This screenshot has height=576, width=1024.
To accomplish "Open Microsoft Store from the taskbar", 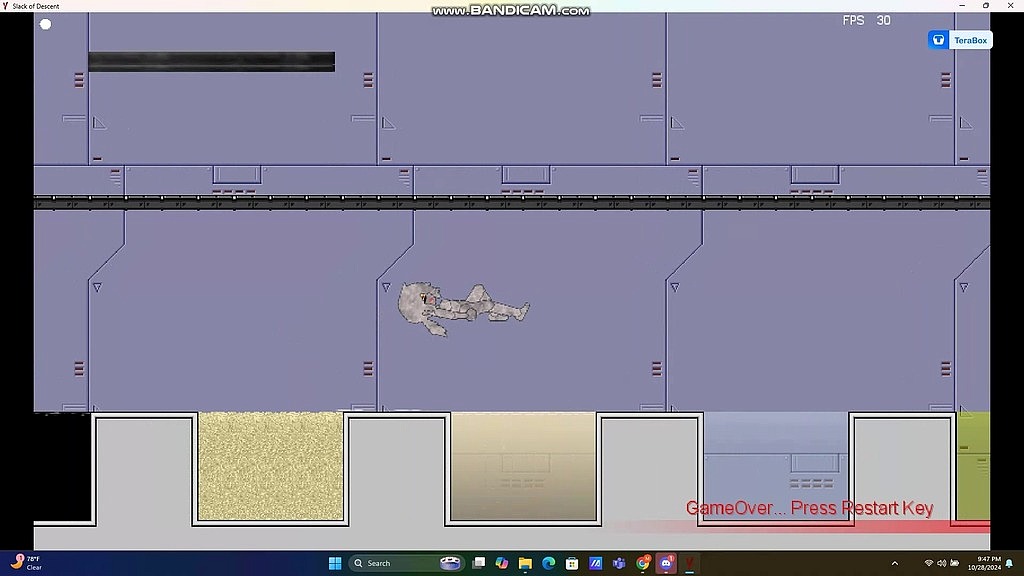I will (x=572, y=563).
